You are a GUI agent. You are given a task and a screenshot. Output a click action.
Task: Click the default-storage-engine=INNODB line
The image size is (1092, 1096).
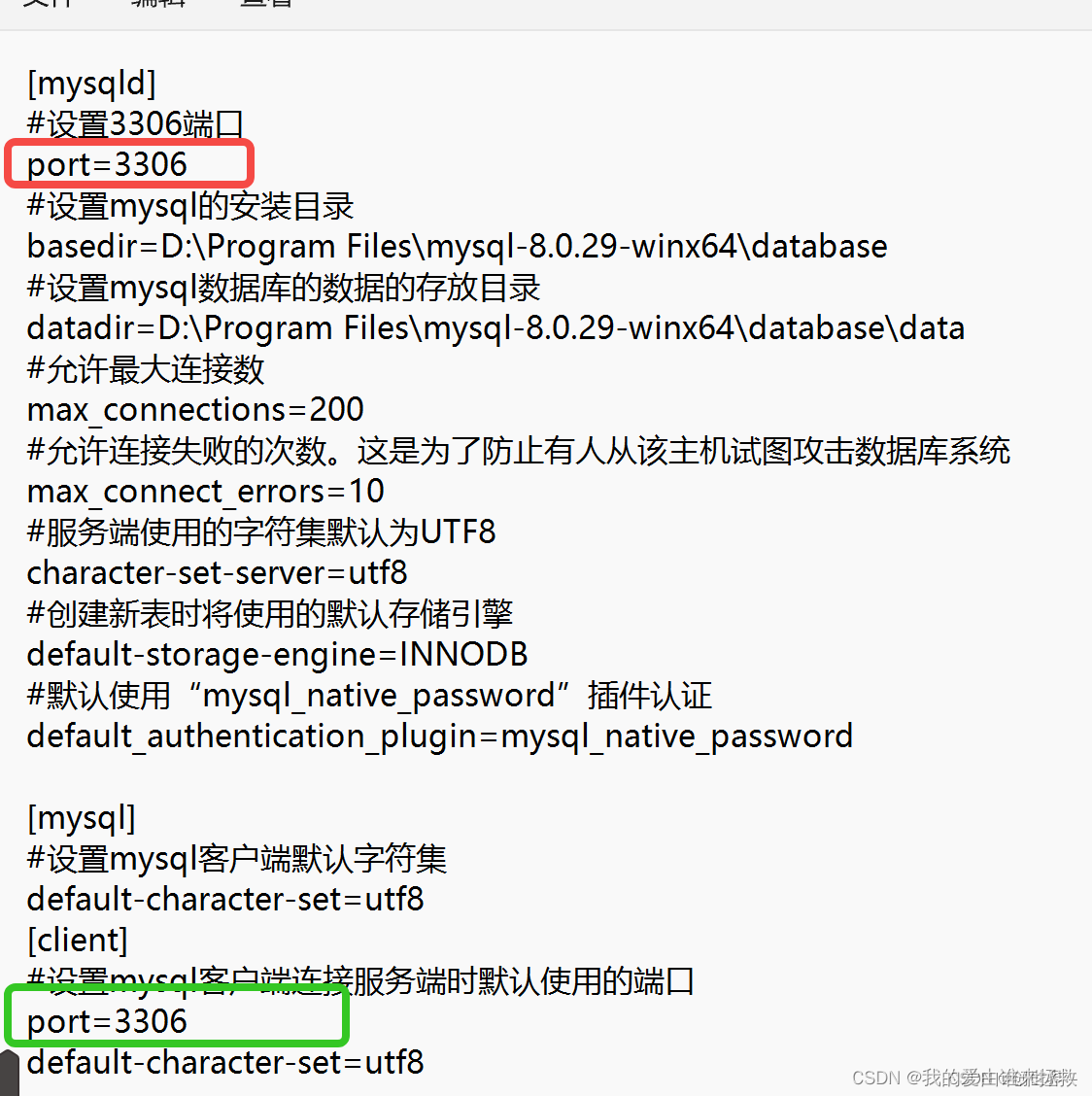coord(277,655)
